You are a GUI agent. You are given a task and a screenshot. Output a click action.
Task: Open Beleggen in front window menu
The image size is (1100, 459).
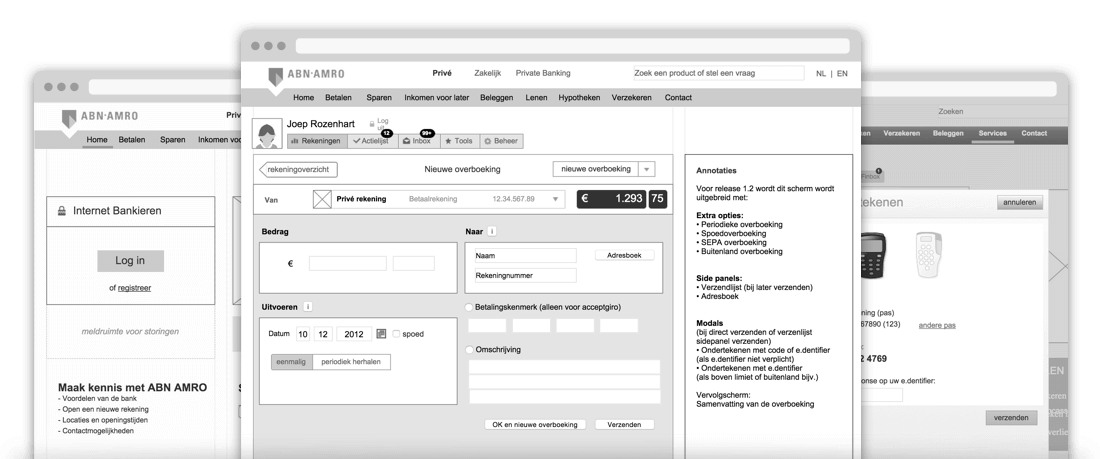point(497,98)
